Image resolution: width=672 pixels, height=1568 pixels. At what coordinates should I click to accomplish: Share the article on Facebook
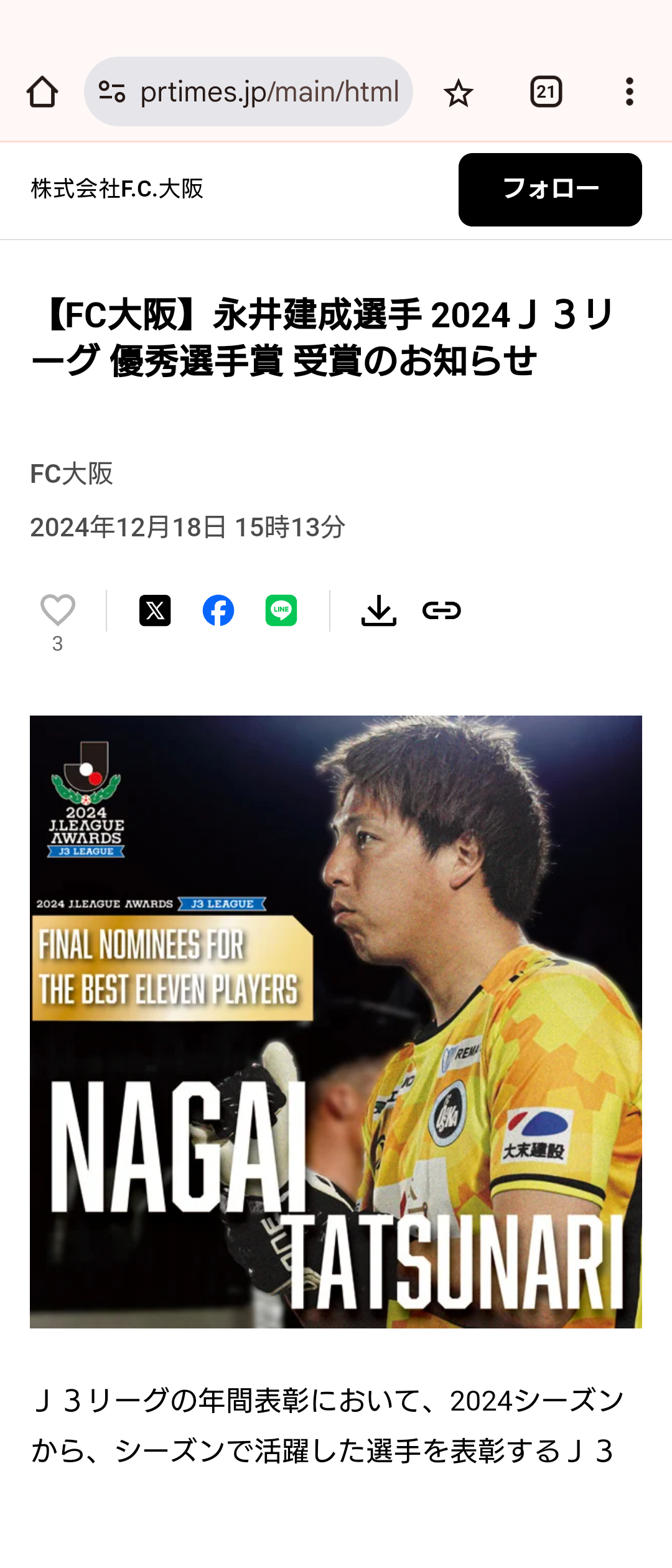tap(218, 610)
